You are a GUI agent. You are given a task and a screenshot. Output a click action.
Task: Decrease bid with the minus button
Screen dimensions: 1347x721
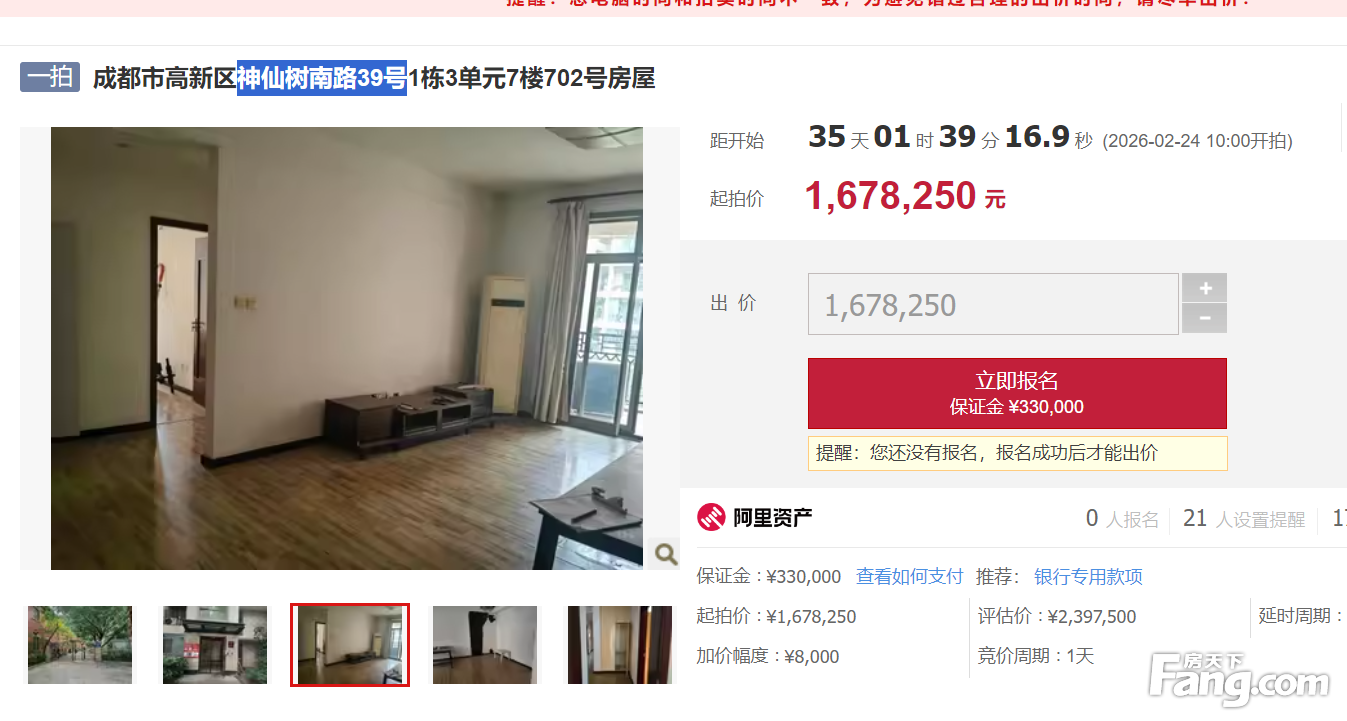coord(1204,318)
